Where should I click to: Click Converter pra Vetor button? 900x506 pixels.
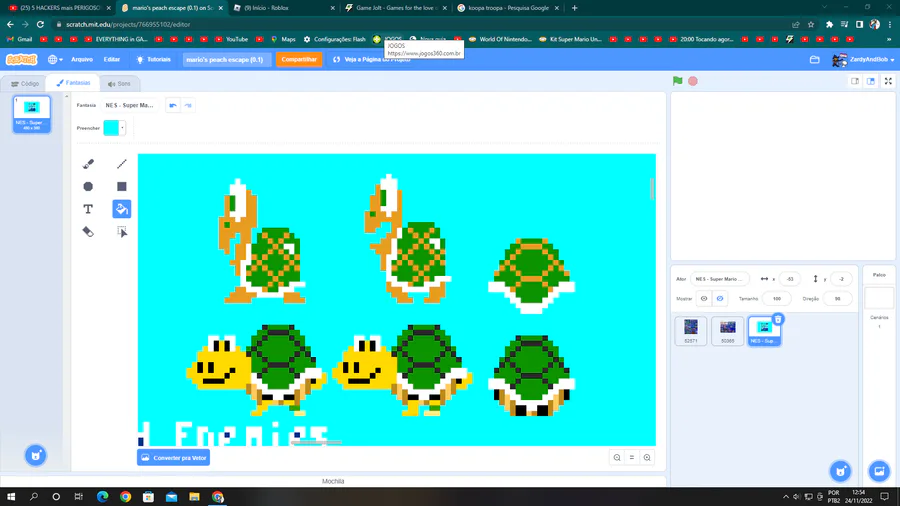click(173, 458)
